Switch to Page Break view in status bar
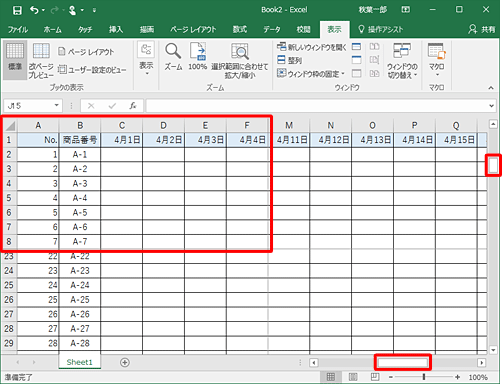Image resolution: width=502 pixels, height=384 pixels. pos(375,377)
